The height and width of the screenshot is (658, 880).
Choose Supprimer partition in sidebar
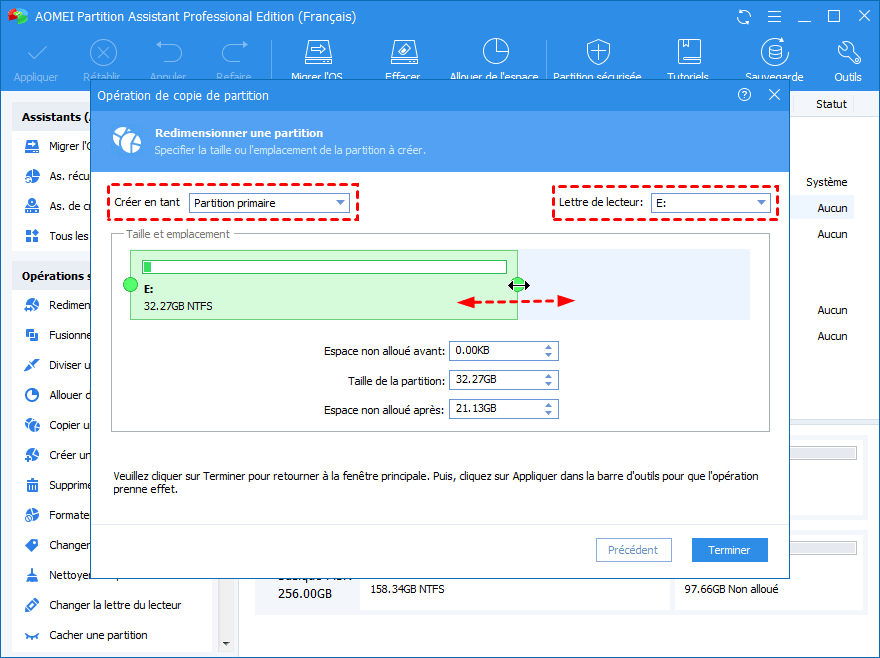click(x=57, y=485)
